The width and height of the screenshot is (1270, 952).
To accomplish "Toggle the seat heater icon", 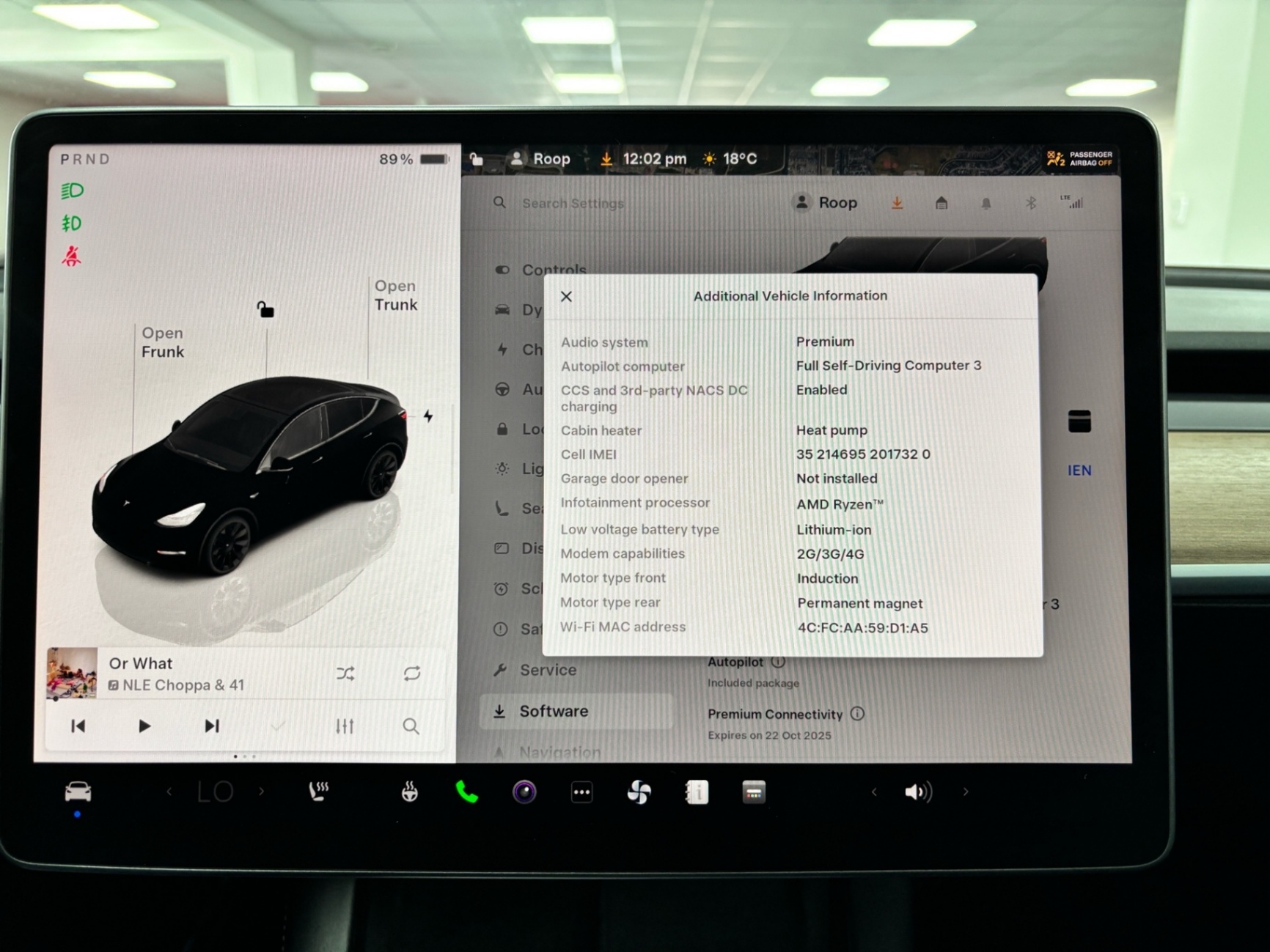I will click(319, 791).
